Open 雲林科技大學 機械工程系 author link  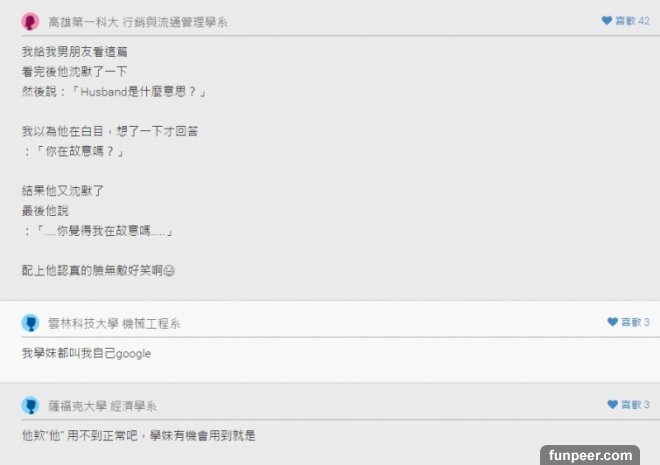click(x=114, y=324)
